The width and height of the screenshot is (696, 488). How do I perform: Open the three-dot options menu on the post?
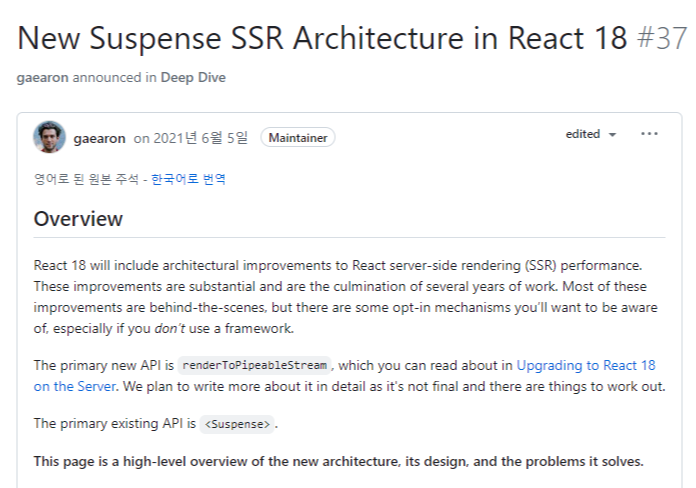[x=649, y=134]
